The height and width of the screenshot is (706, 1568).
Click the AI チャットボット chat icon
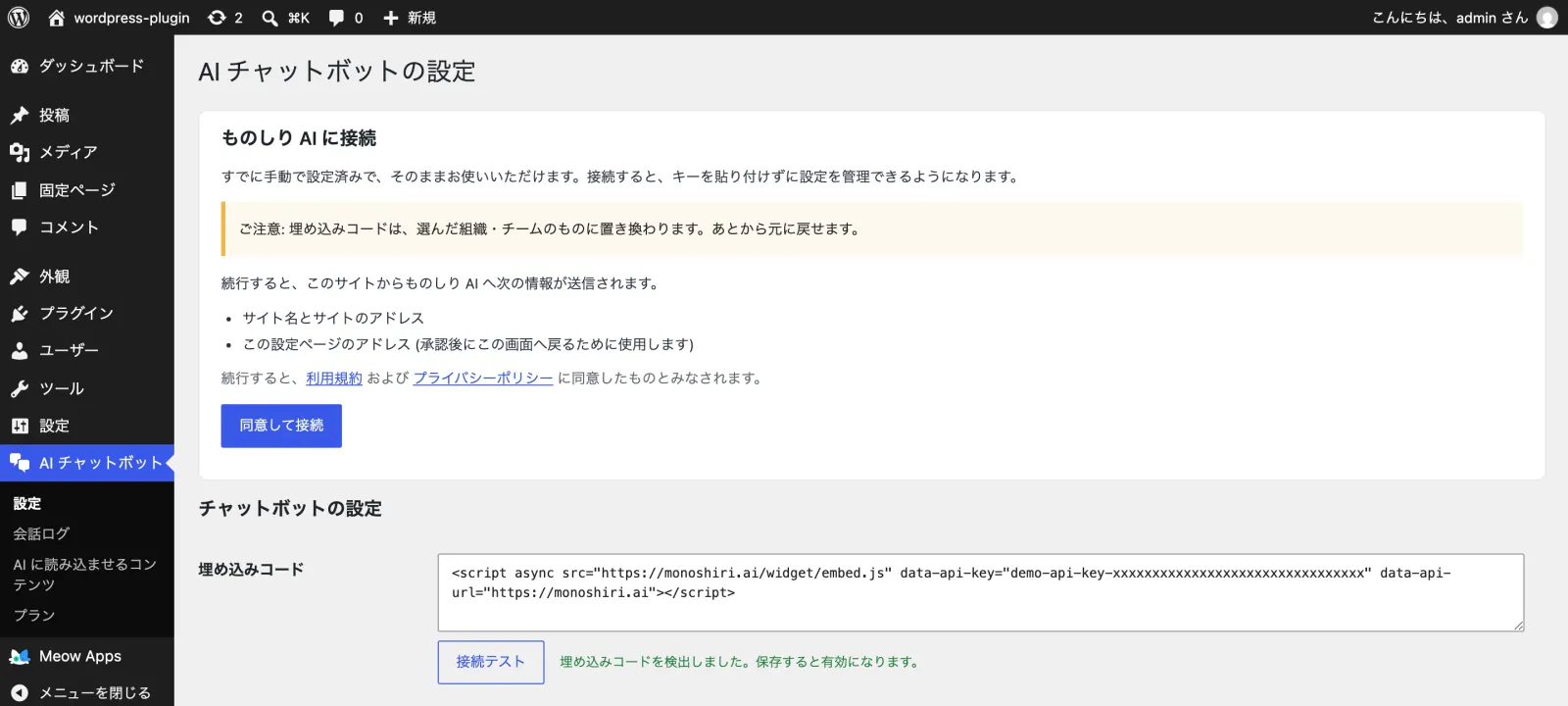tap(20, 463)
